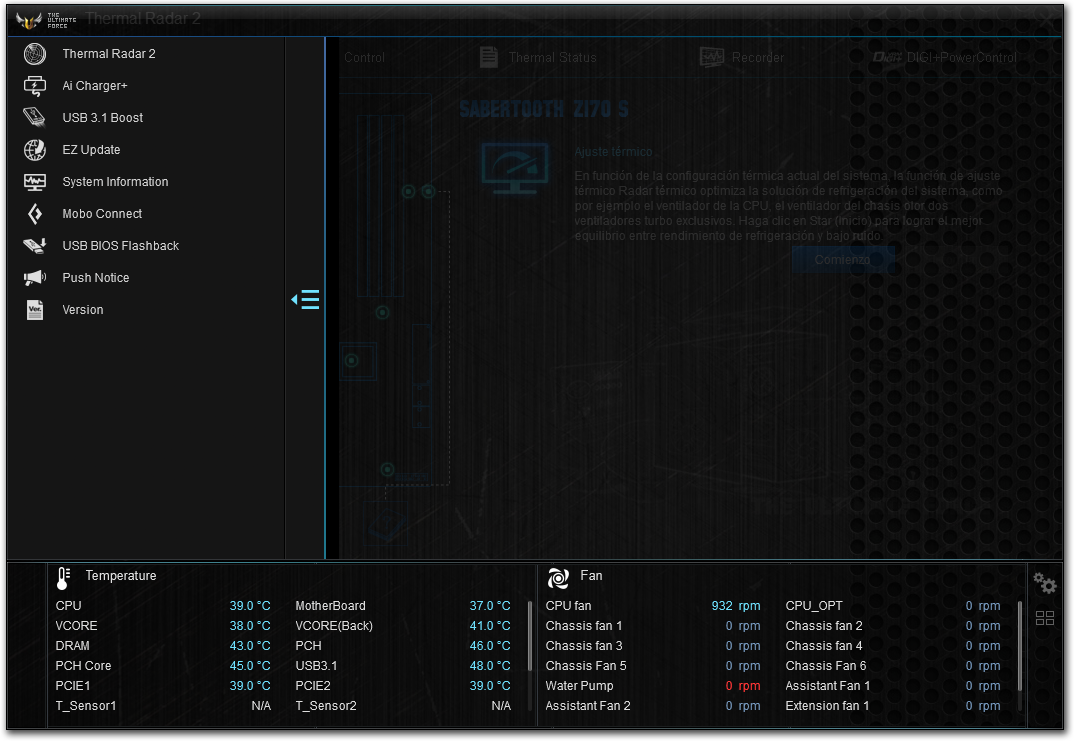Screen dimensions: 1081x743
Task: Open monitor settings via the gears icon
Action: point(1045,583)
